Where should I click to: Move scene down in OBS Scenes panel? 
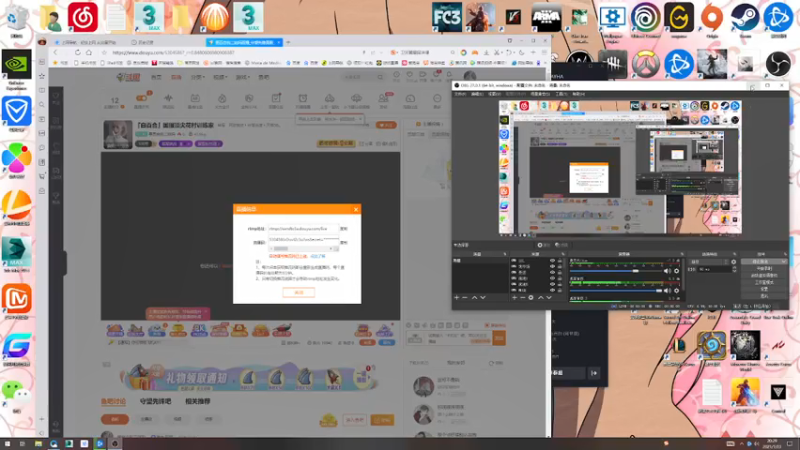click(x=483, y=297)
